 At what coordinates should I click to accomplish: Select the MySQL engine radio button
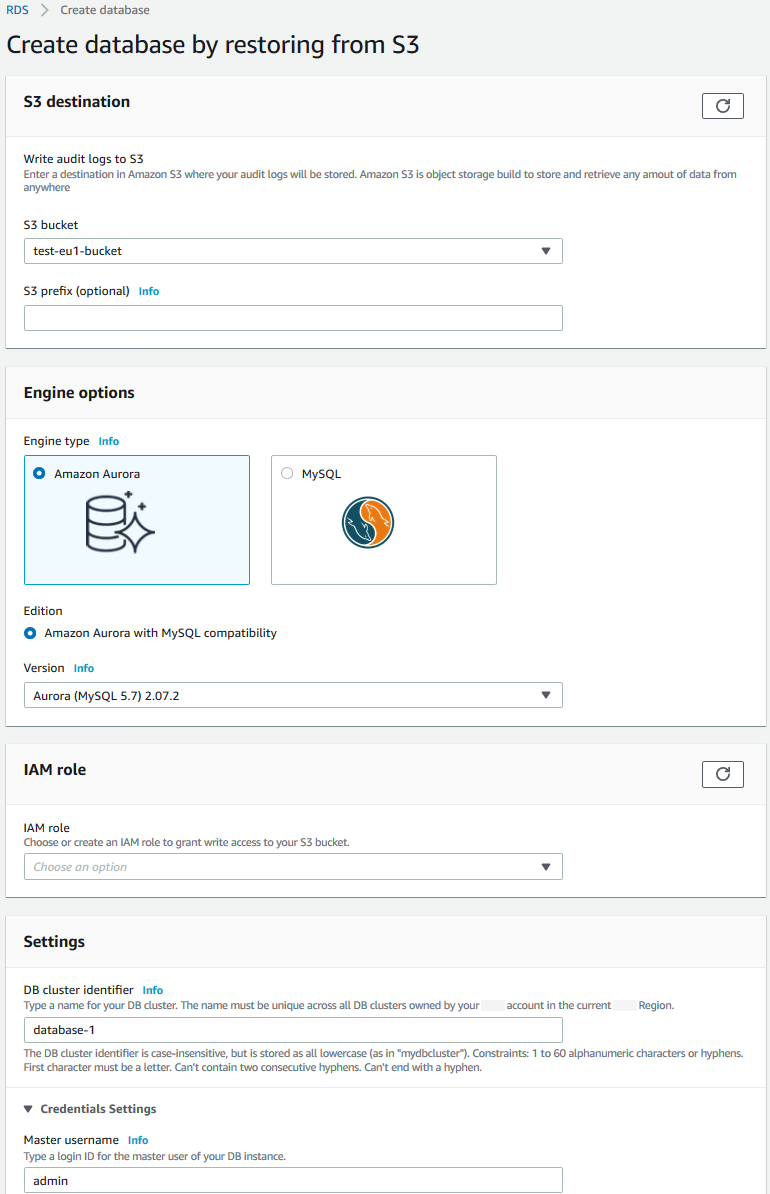pos(287,474)
